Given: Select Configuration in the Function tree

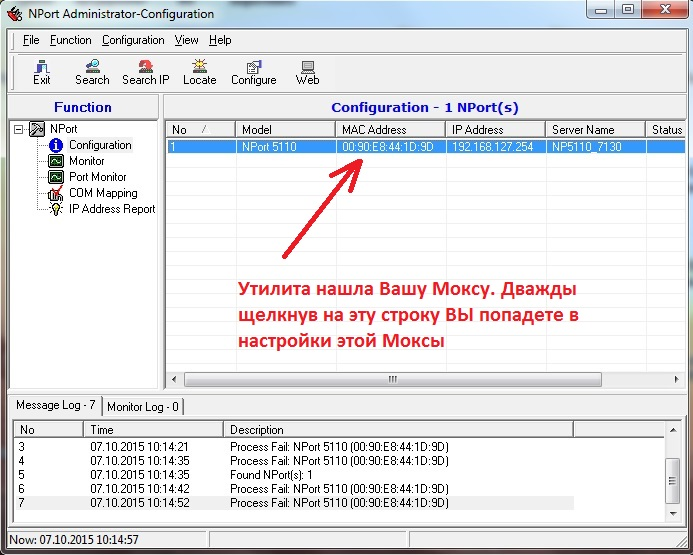Looking at the screenshot, I should pyautogui.click(x=99, y=145).
